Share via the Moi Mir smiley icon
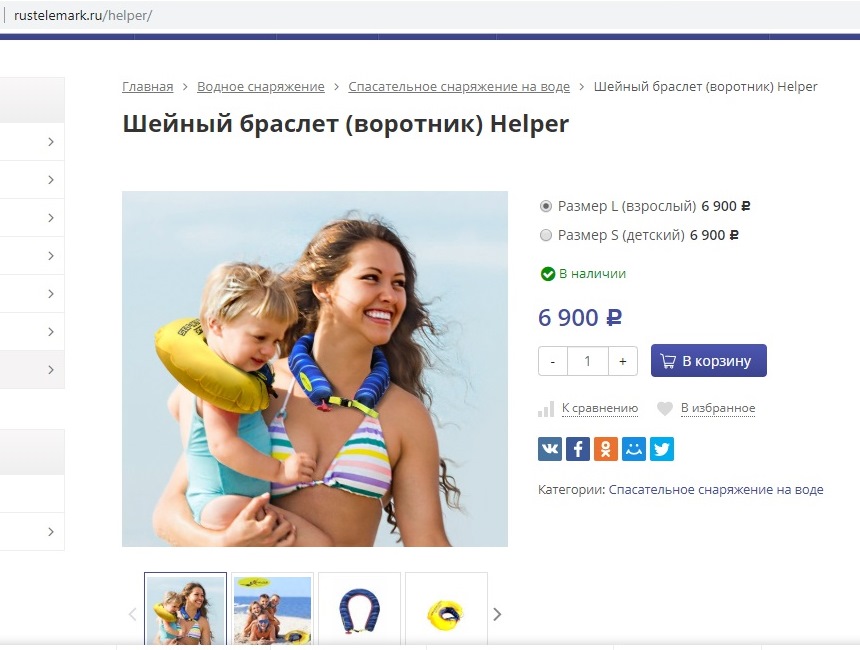The image size is (860, 650). click(x=633, y=449)
